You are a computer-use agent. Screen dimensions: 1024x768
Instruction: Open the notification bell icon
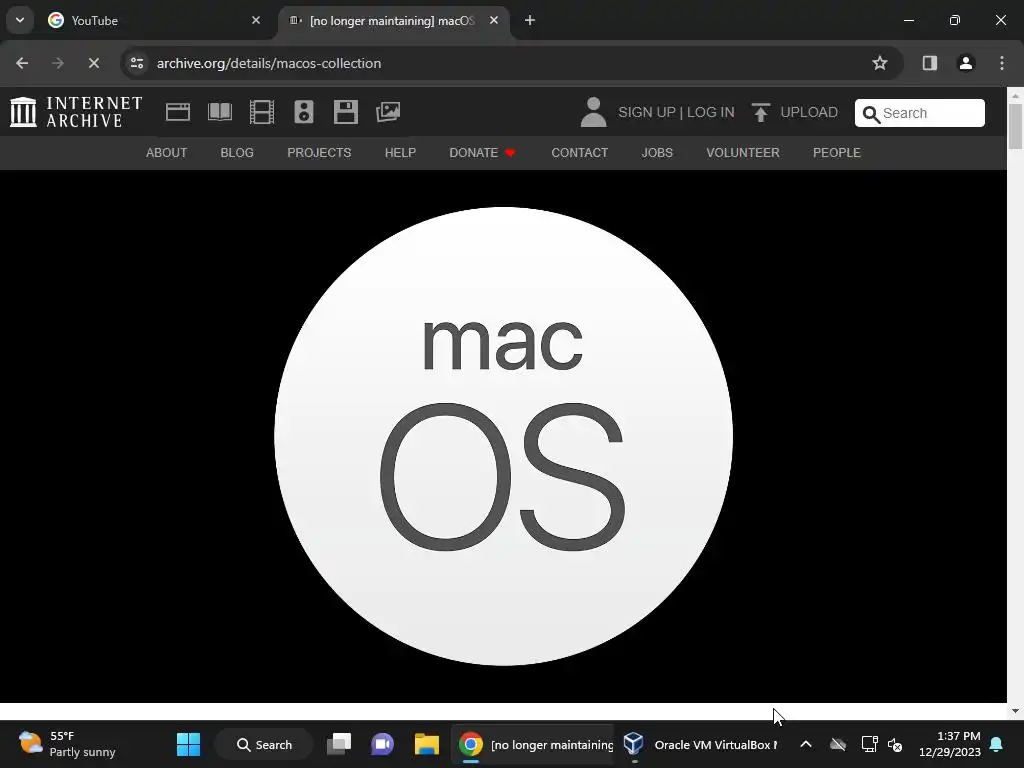coord(997,744)
